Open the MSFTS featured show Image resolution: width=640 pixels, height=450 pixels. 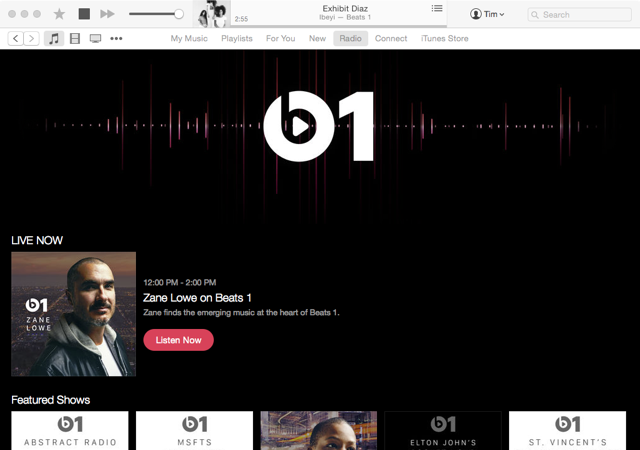[x=194, y=430]
